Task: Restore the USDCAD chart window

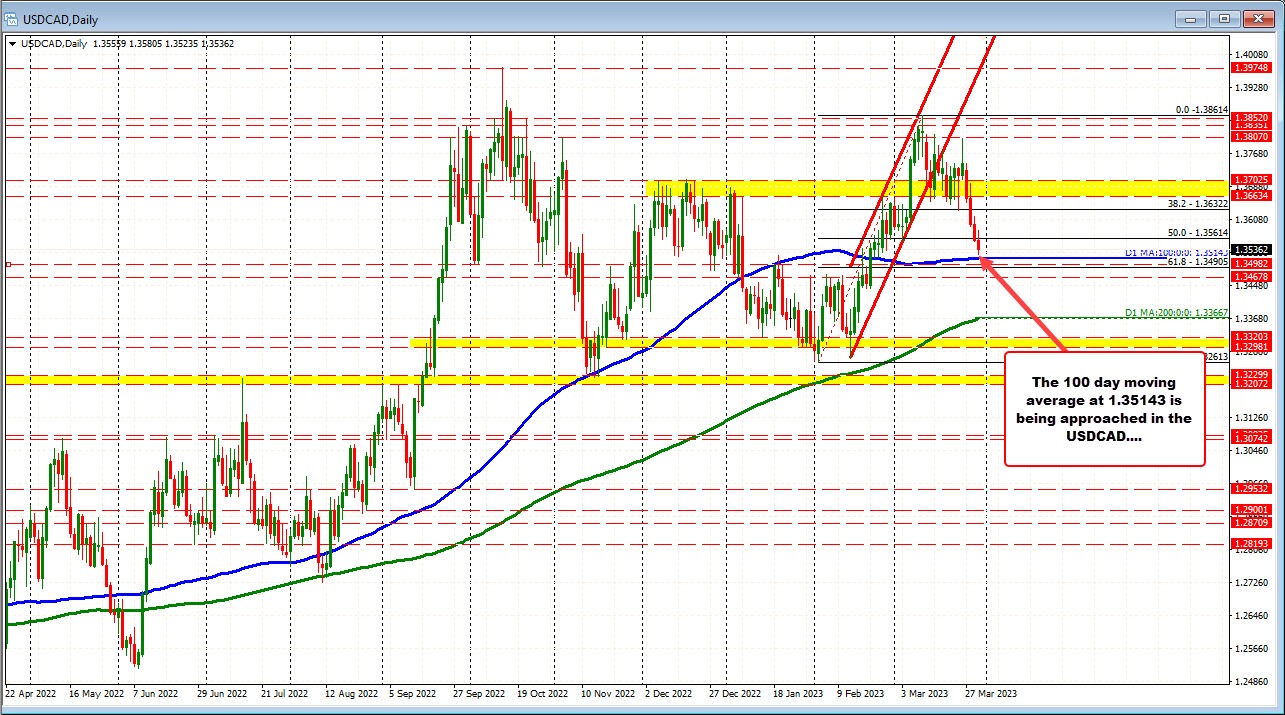Action: coord(1223,18)
